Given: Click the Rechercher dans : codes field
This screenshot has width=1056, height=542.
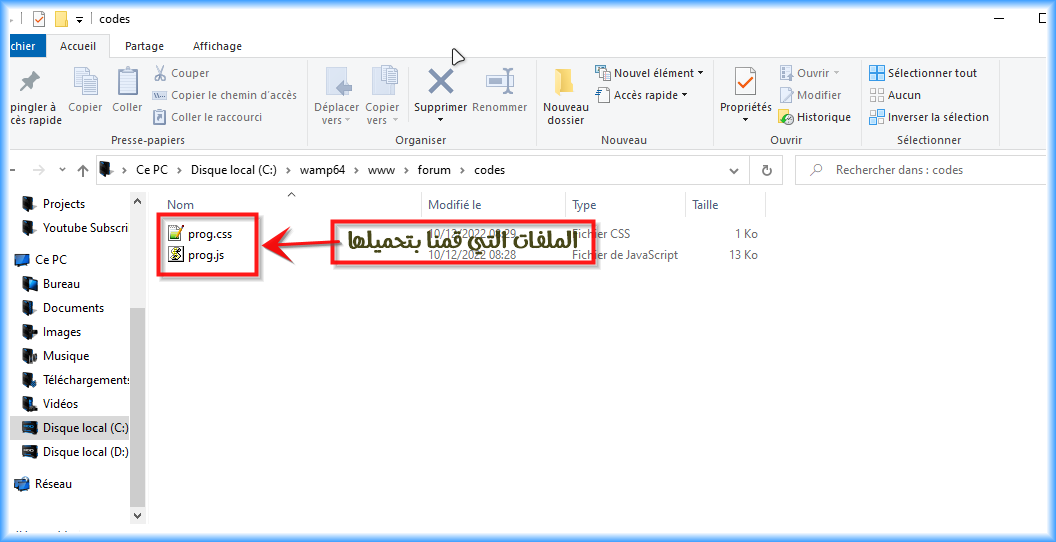Looking at the screenshot, I should tap(923, 170).
